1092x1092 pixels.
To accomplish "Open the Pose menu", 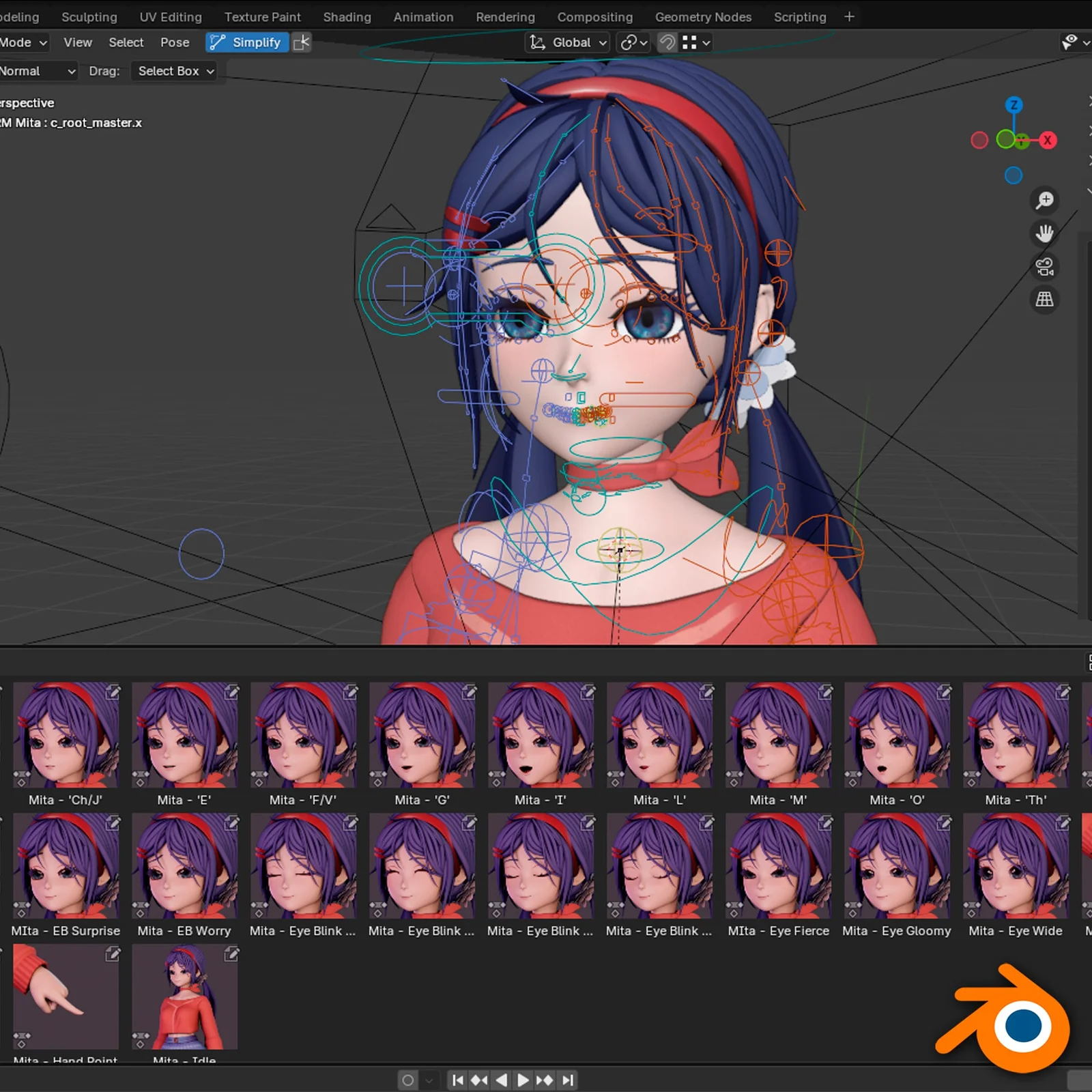I will (x=175, y=42).
